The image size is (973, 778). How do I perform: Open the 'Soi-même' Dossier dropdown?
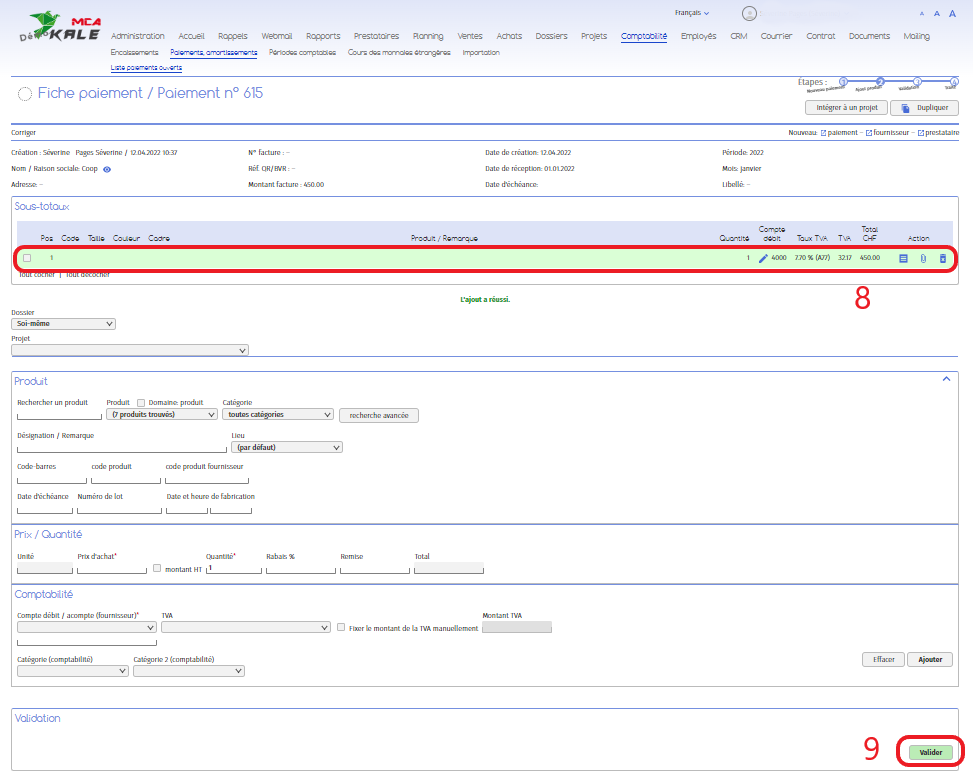click(63, 324)
